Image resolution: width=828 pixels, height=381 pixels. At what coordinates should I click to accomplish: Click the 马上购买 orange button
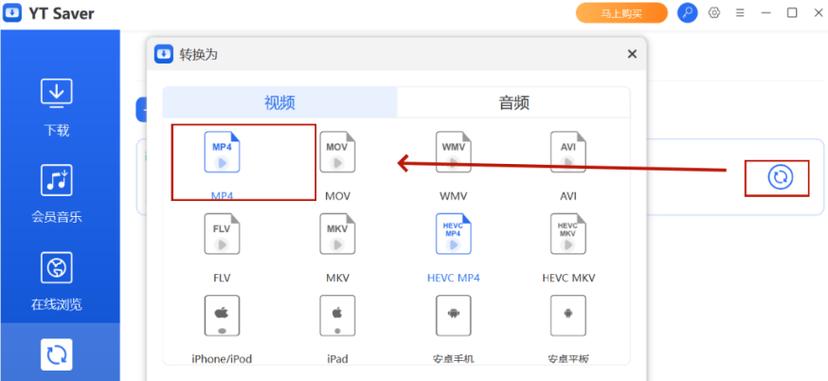pos(622,13)
